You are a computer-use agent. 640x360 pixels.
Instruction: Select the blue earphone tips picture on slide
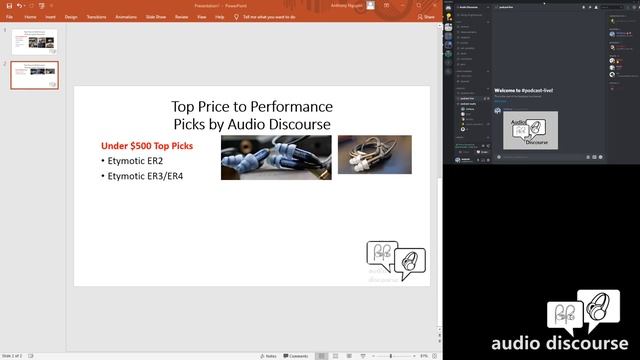click(x=276, y=158)
